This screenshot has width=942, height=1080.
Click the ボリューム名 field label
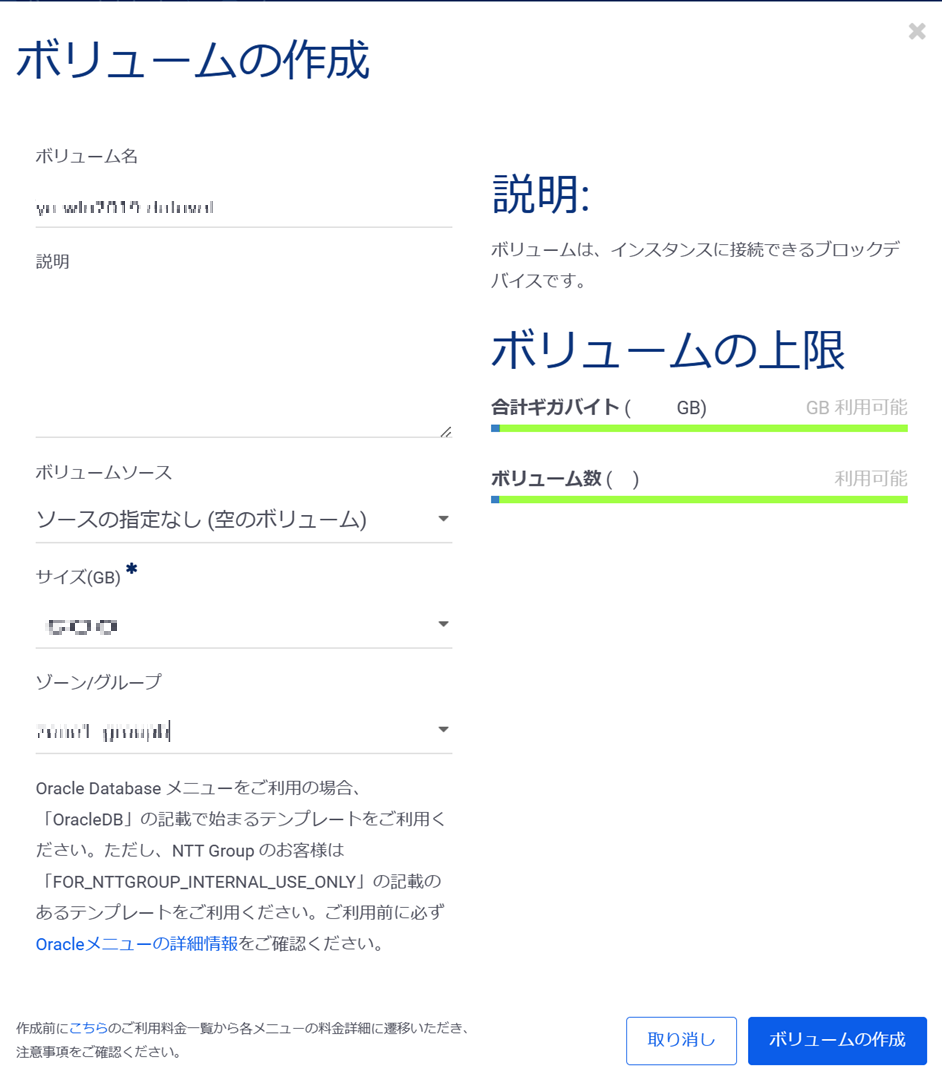87,156
